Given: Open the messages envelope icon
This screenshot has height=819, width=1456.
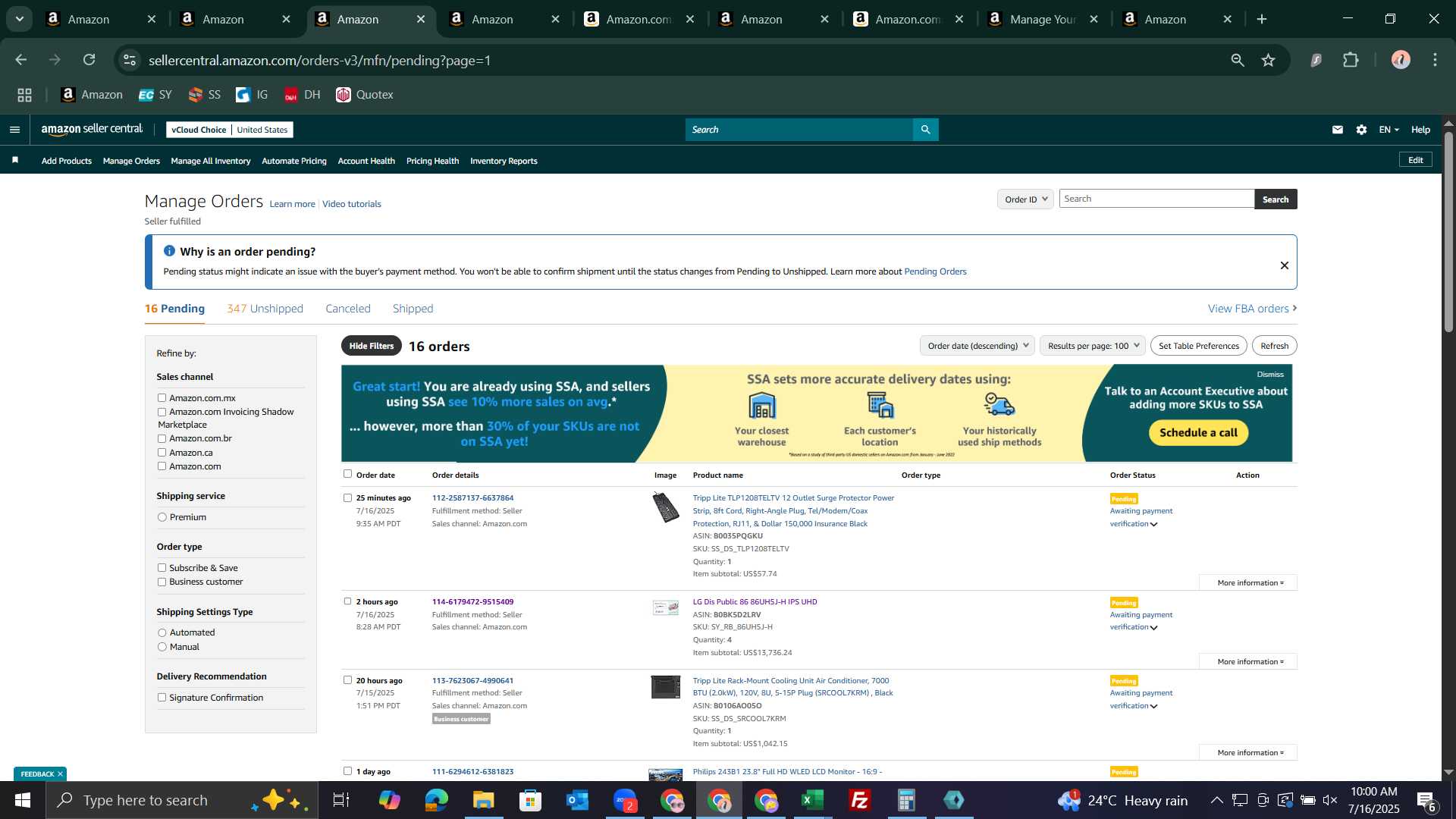Looking at the screenshot, I should [x=1338, y=130].
